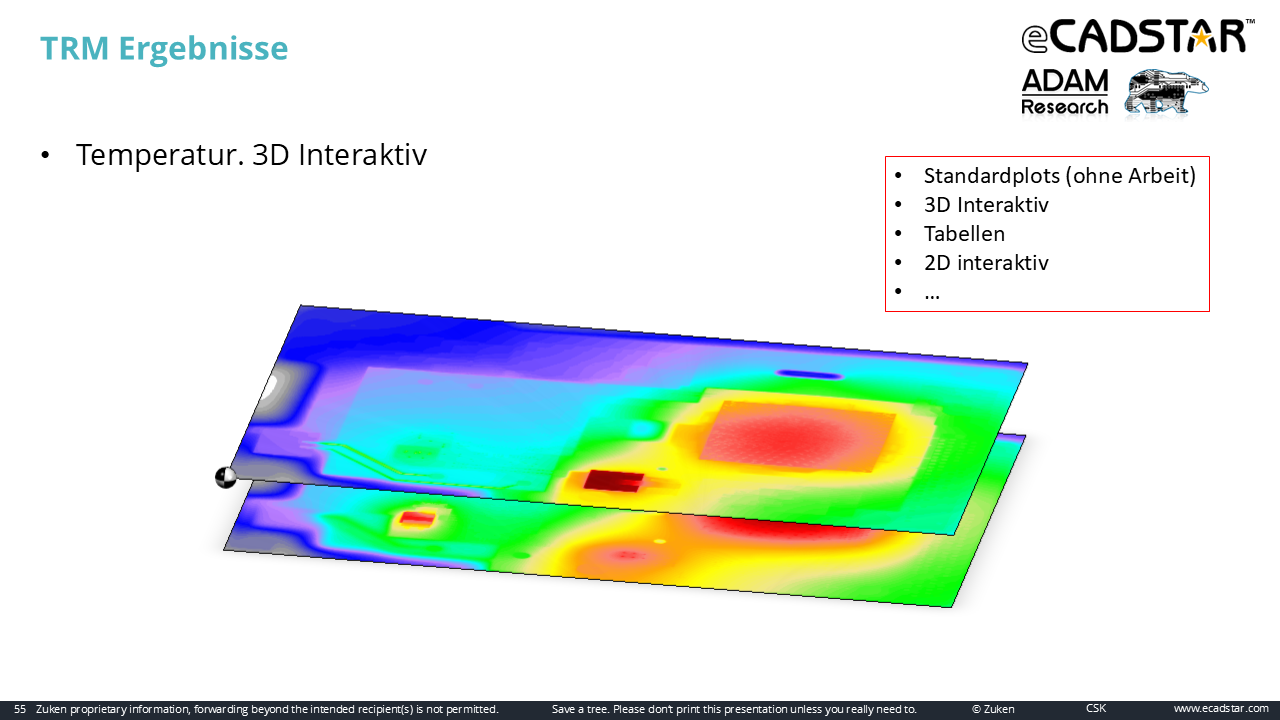
Task: Click the '© Zuken' footer text
Action: pos(993,709)
